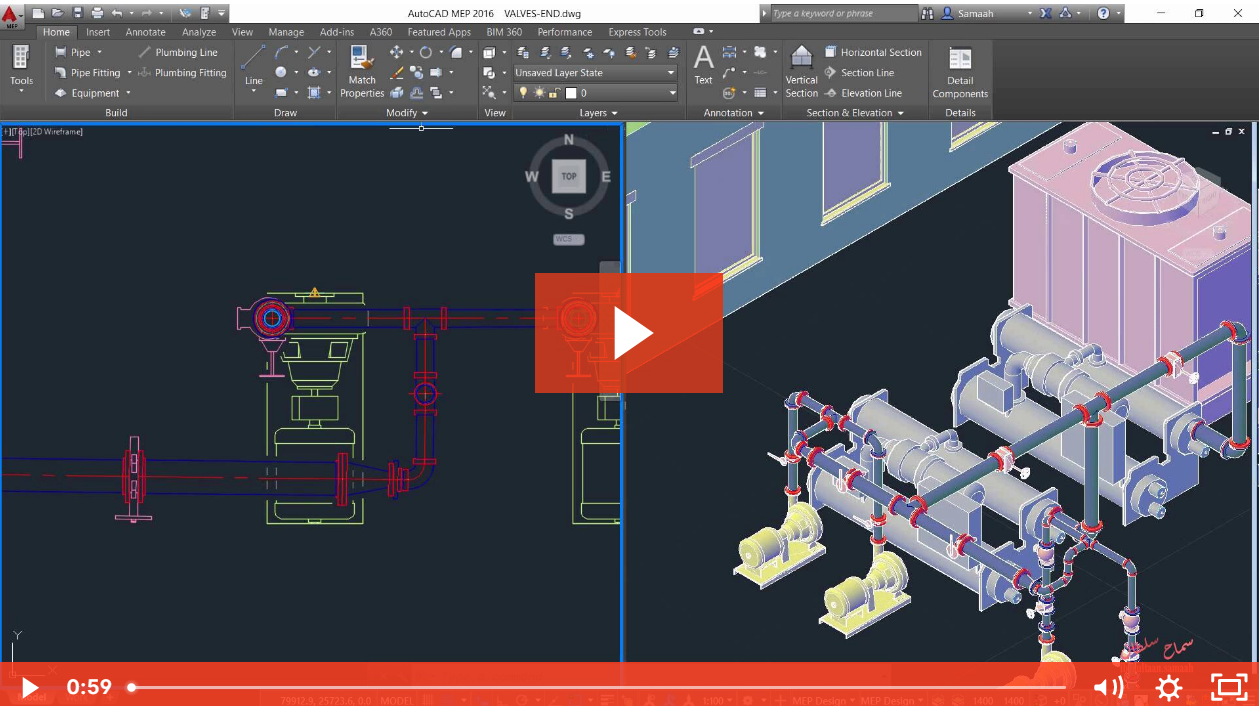Screen dimensions: 1259x706
Task: Click the Vertical Section tool
Action: [801, 71]
